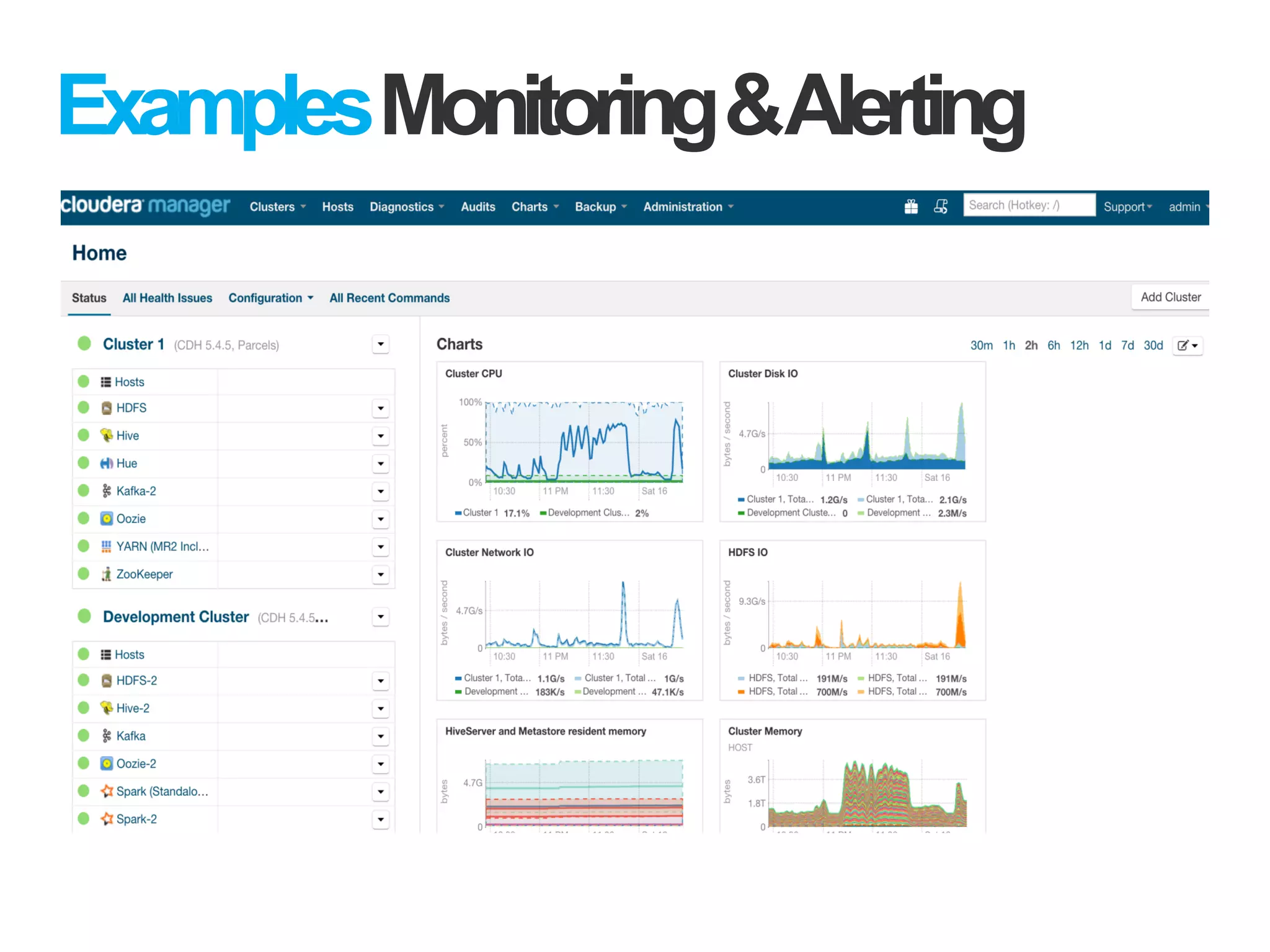
Task: Open the running commands icon in header
Action: 940,206
